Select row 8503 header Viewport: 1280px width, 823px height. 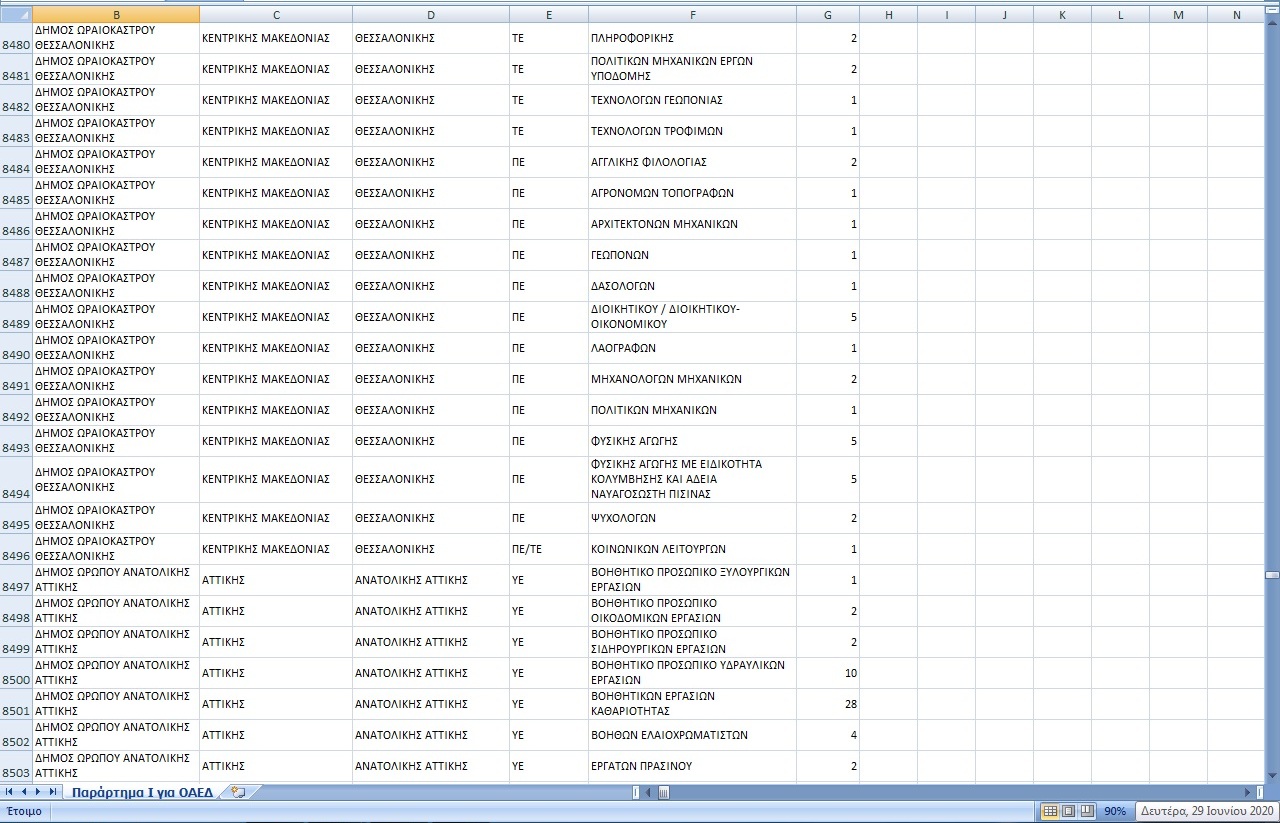click(16, 766)
